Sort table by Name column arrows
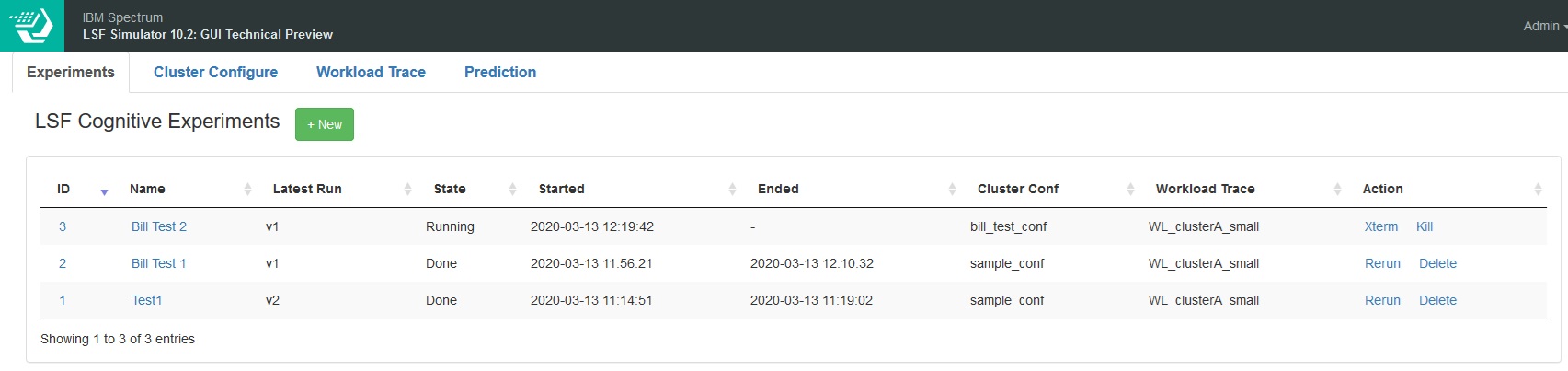 [247, 189]
